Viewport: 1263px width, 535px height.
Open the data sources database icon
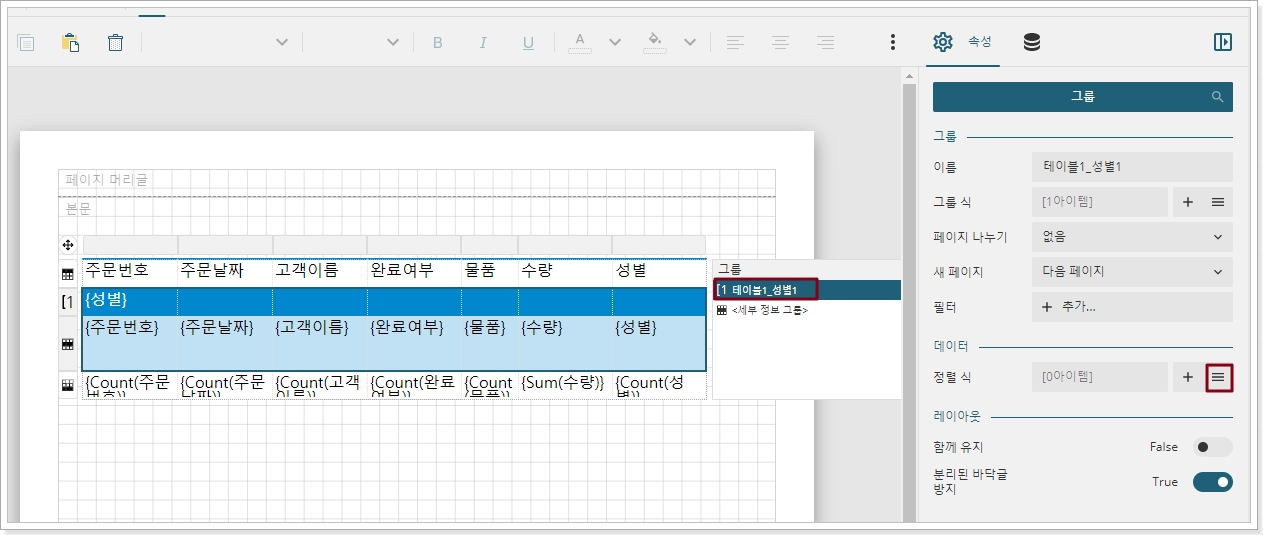(x=1031, y=42)
